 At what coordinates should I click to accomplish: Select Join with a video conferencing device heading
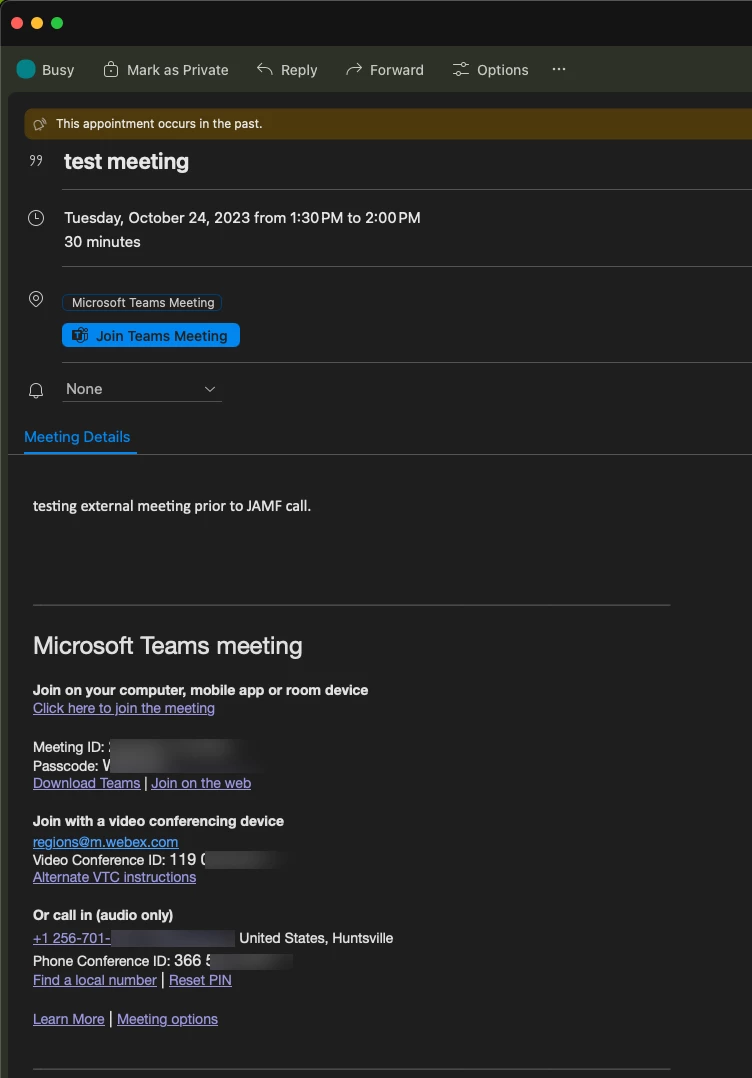coord(158,821)
